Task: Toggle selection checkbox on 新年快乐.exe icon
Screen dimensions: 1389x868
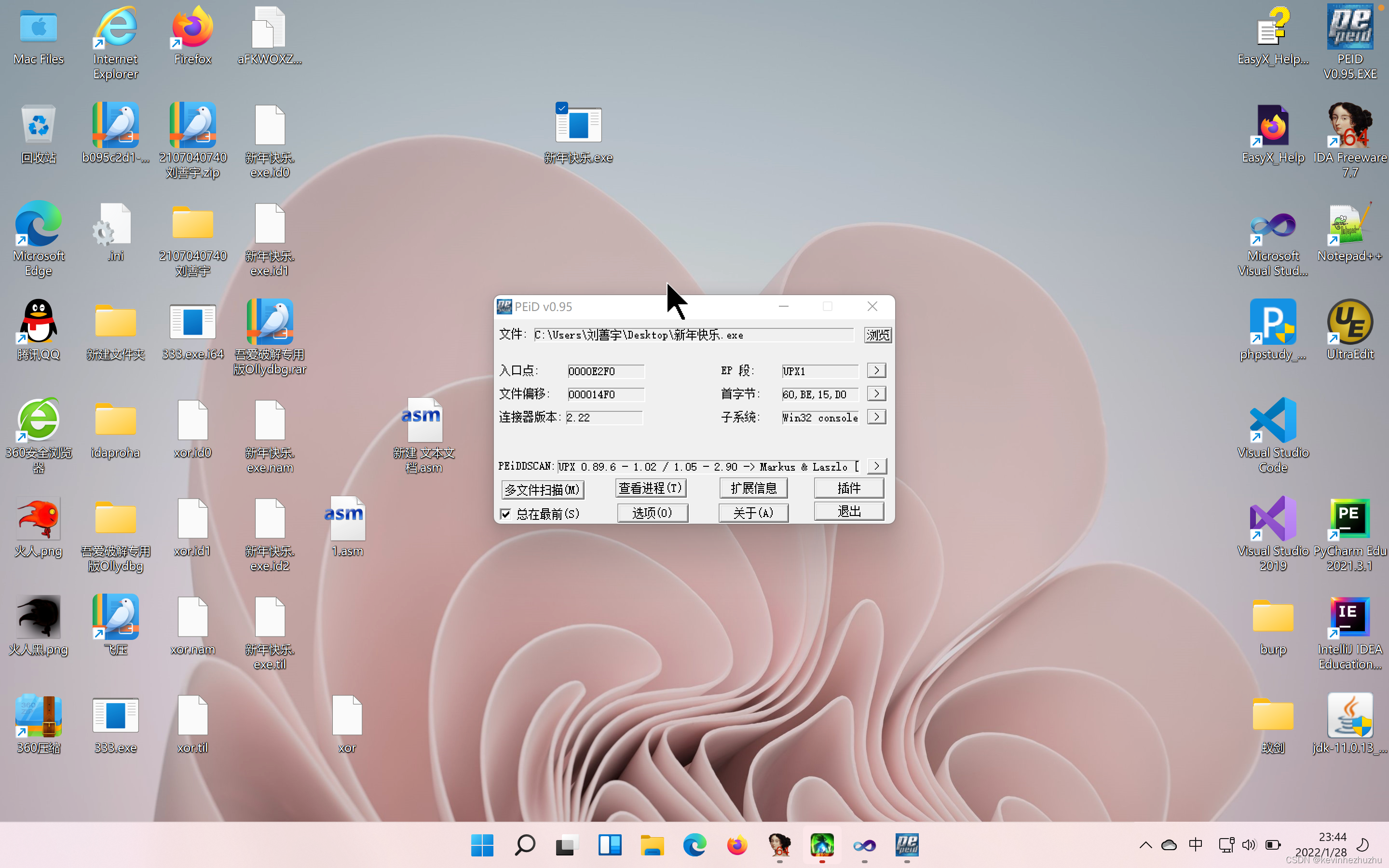Action: pyautogui.click(x=562, y=108)
